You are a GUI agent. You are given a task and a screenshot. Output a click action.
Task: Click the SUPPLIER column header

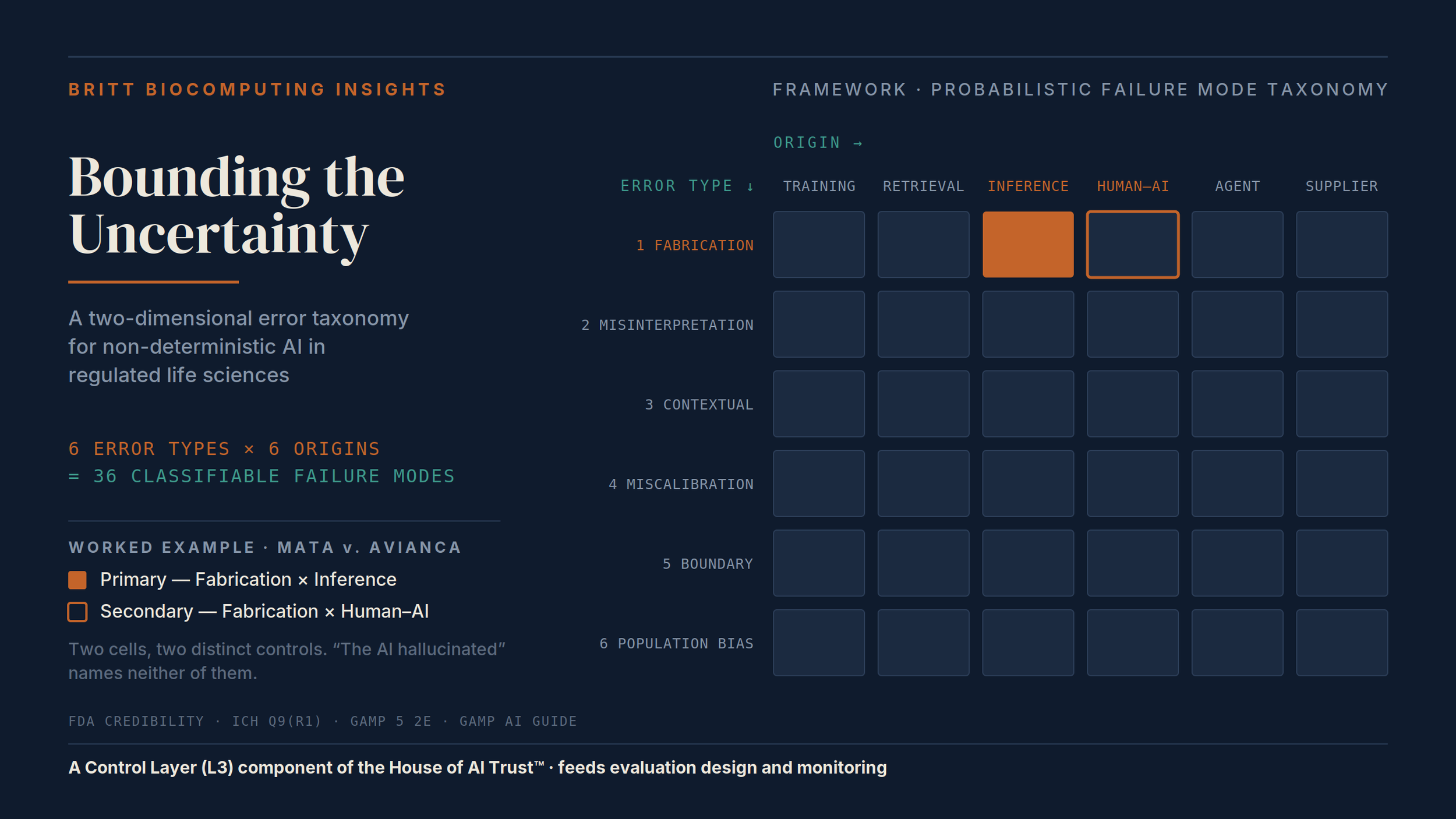(x=1341, y=186)
